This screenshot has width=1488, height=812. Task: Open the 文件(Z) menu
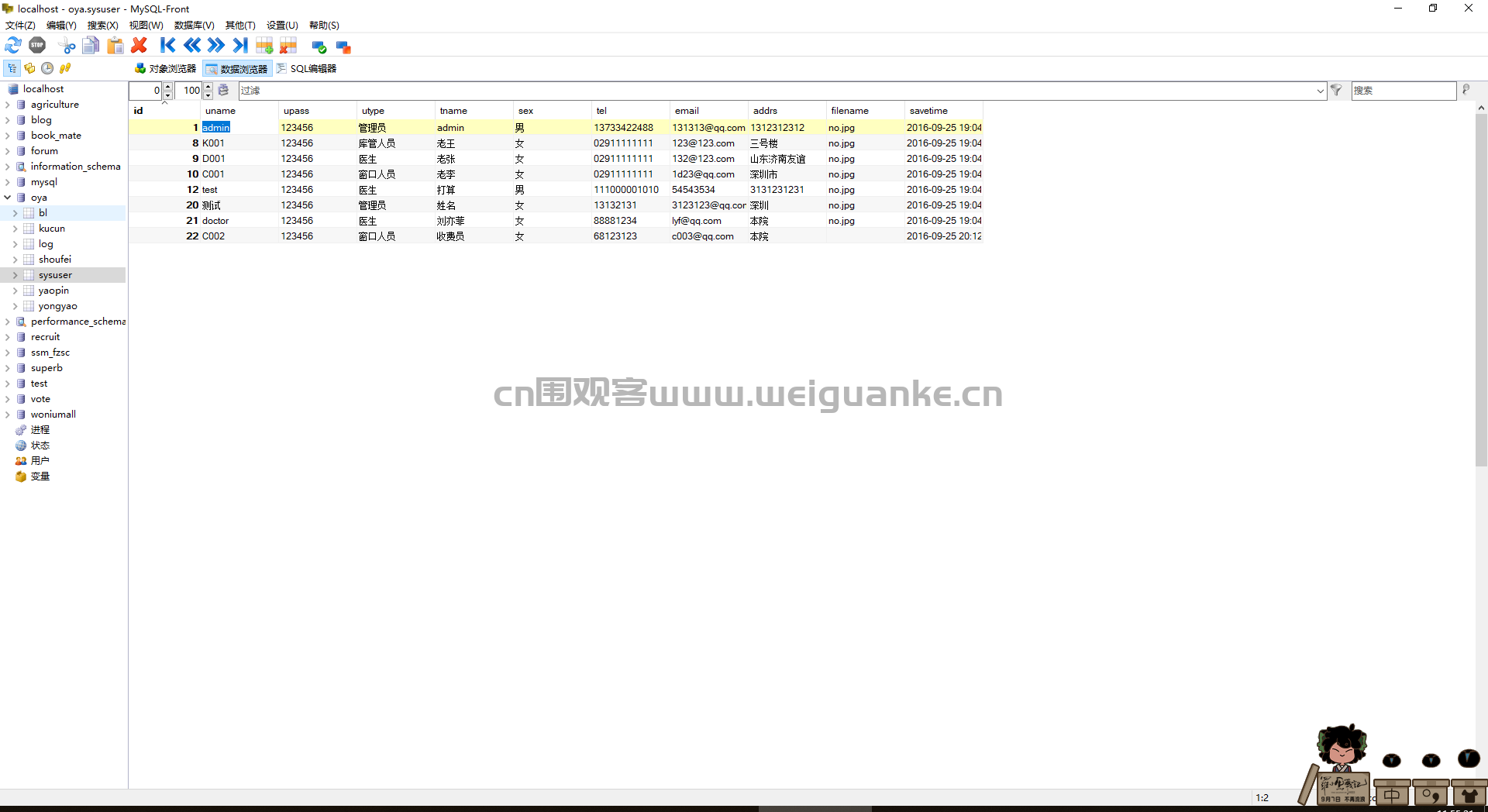tap(20, 25)
